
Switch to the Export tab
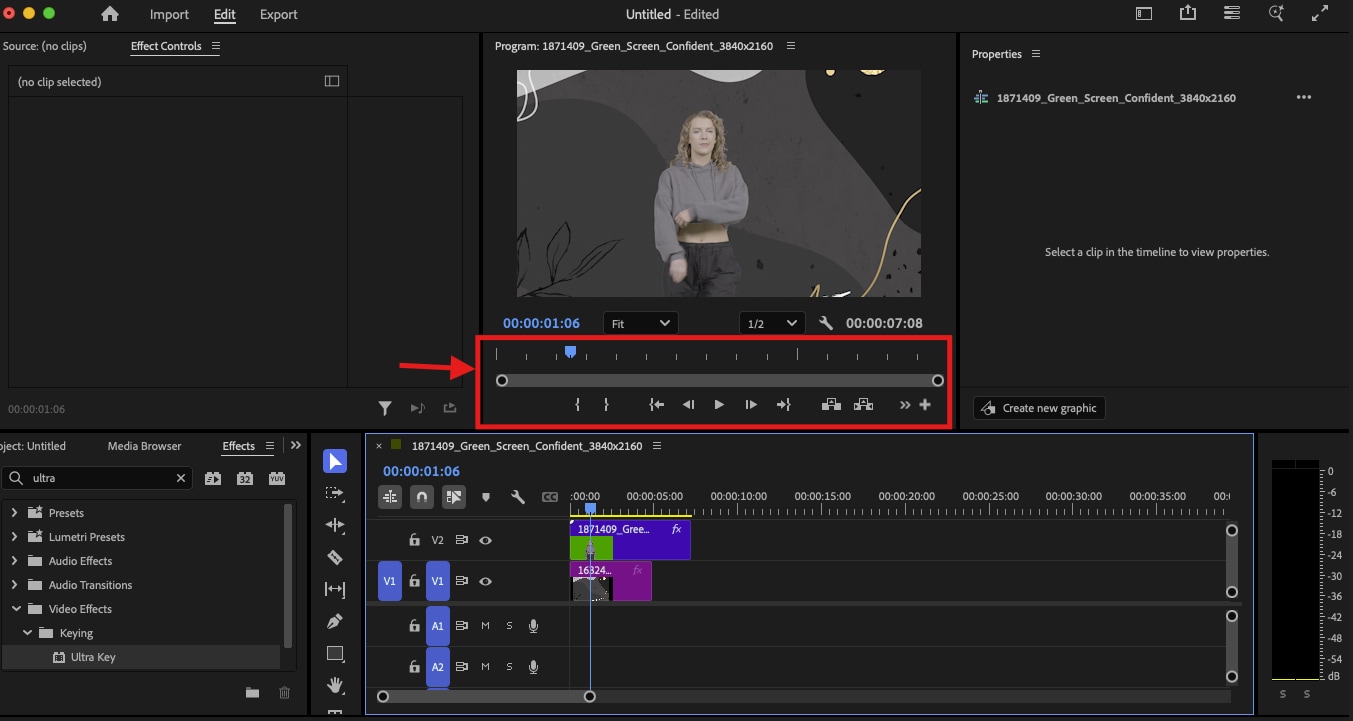[278, 14]
